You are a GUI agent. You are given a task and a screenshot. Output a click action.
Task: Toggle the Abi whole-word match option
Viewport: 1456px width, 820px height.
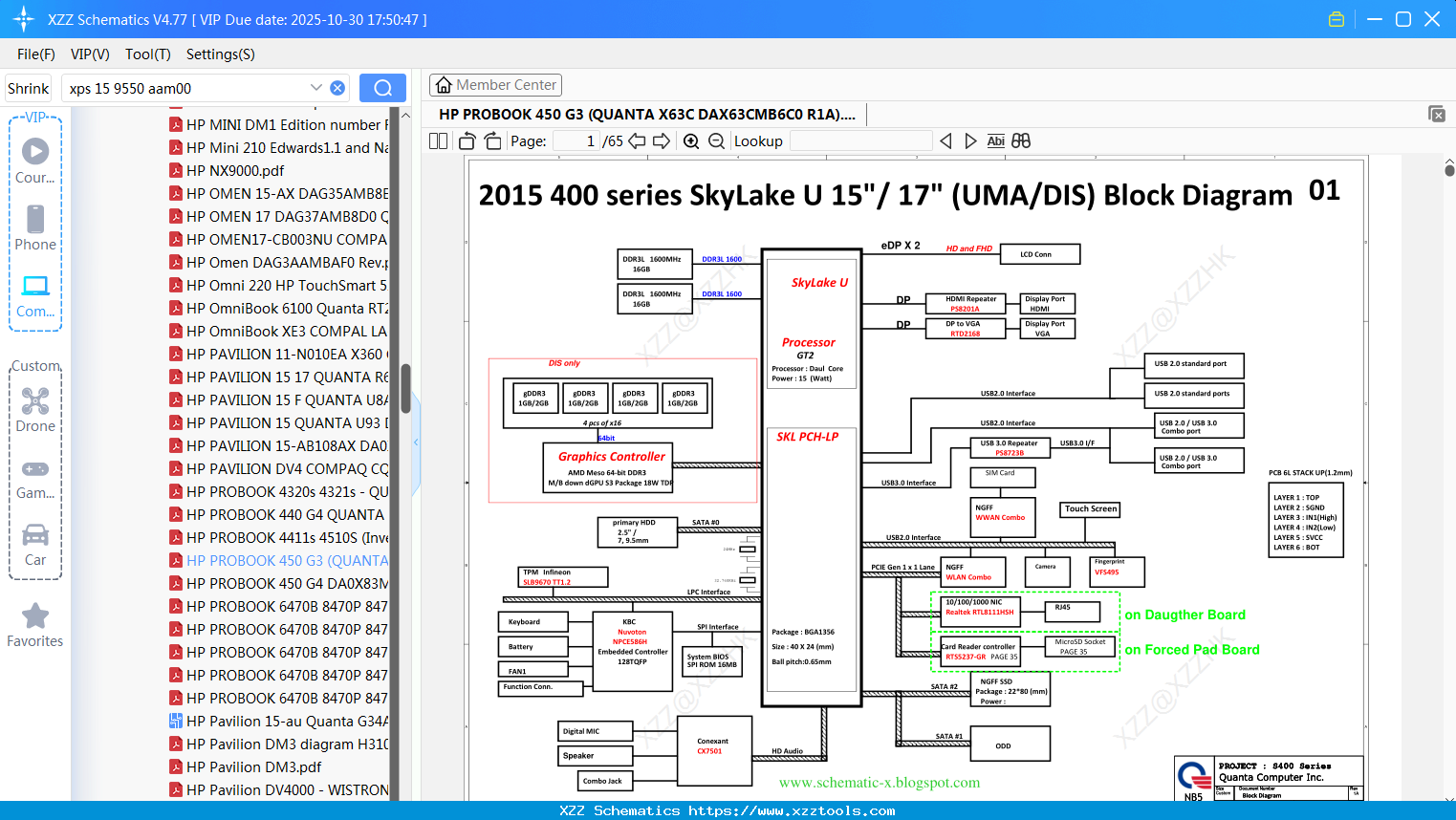(x=995, y=140)
